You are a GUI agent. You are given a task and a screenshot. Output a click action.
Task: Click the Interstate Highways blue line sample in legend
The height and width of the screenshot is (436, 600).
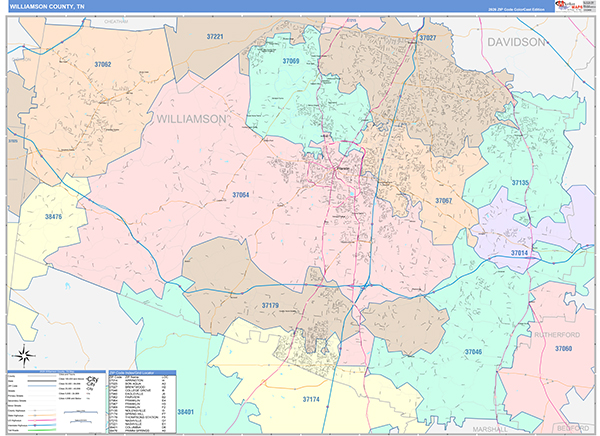point(42,425)
